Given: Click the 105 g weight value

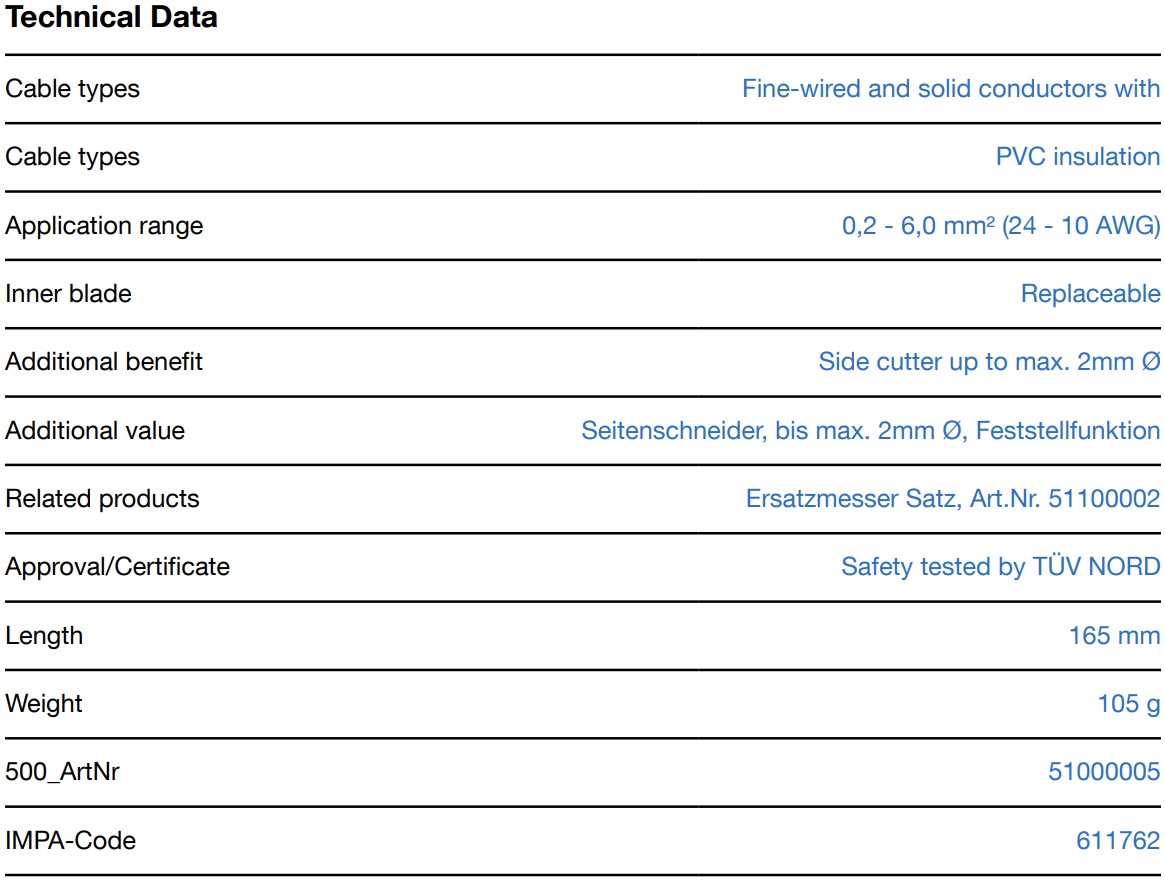Looking at the screenshot, I should pos(1128,704).
